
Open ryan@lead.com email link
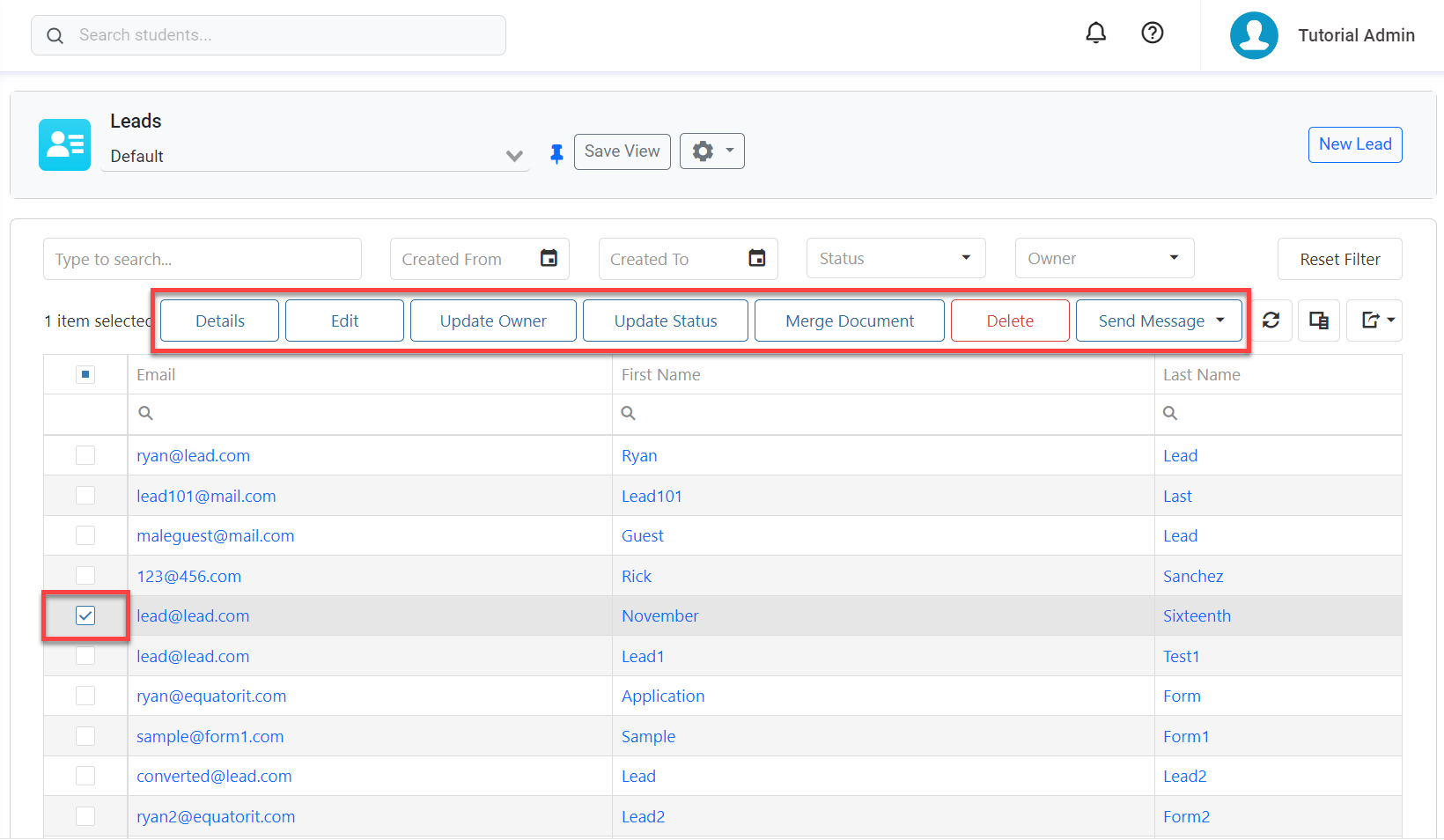point(194,455)
